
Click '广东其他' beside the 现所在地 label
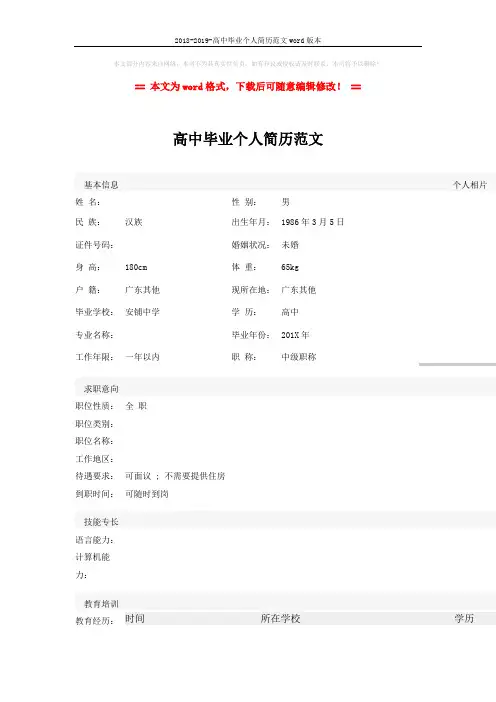[x=299, y=290]
